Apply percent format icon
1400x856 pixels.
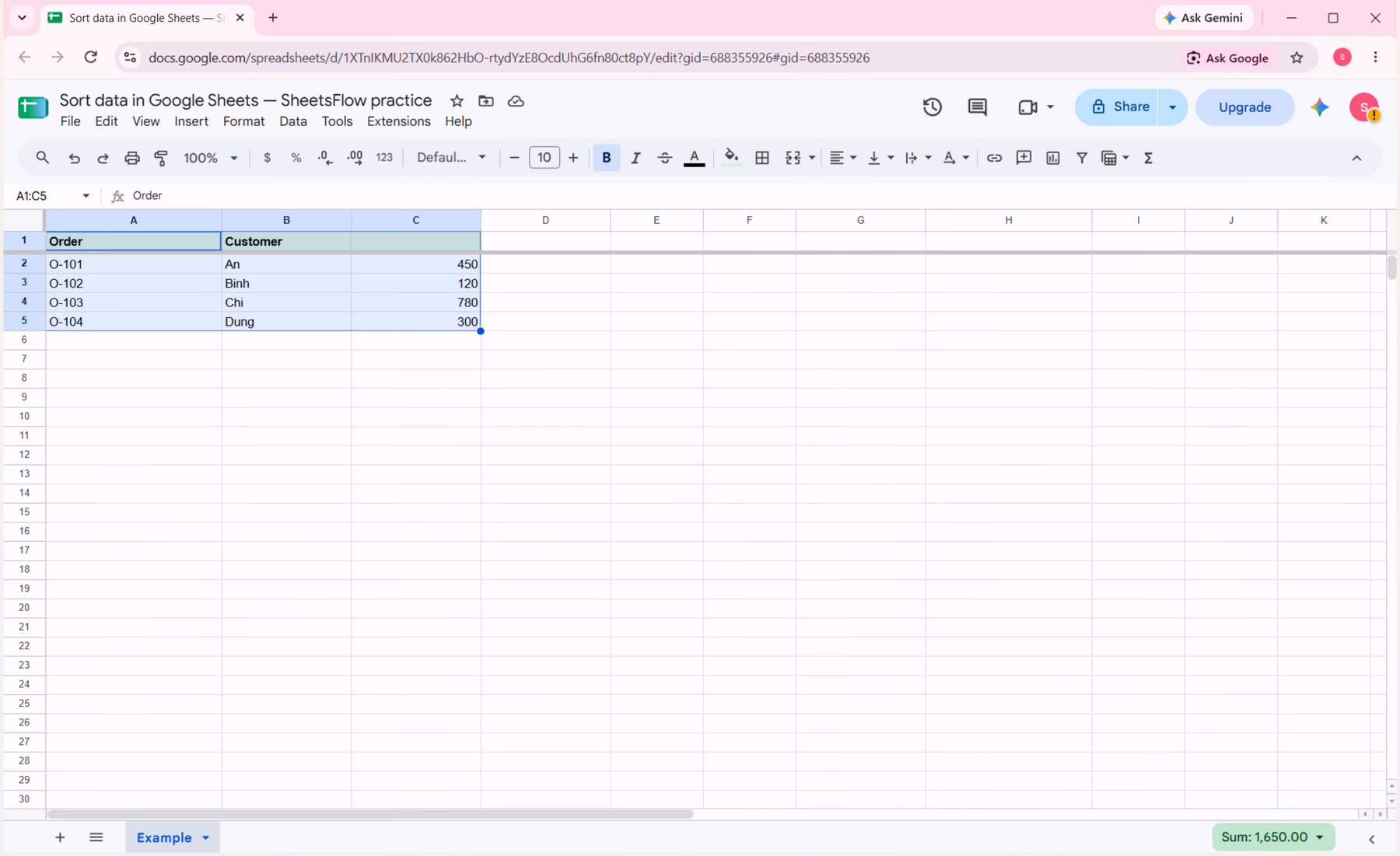tap(296, 158)
